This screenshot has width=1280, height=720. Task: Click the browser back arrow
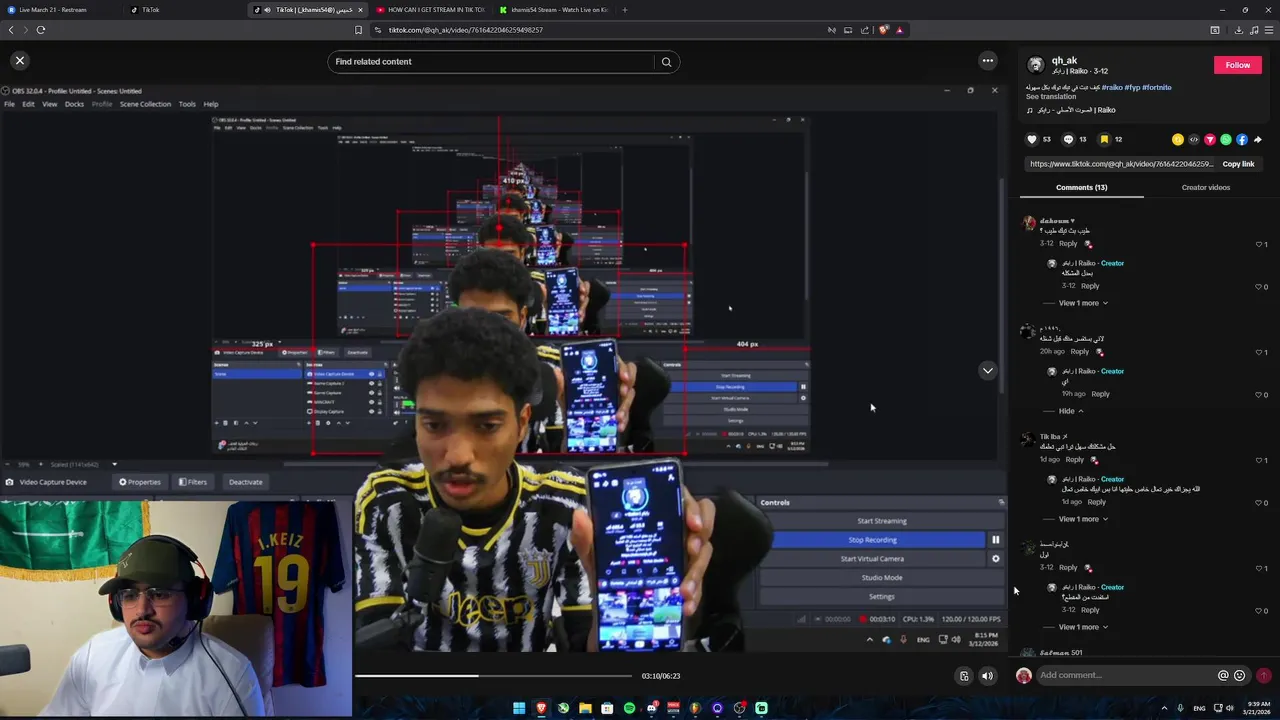(x=11, y=30)
